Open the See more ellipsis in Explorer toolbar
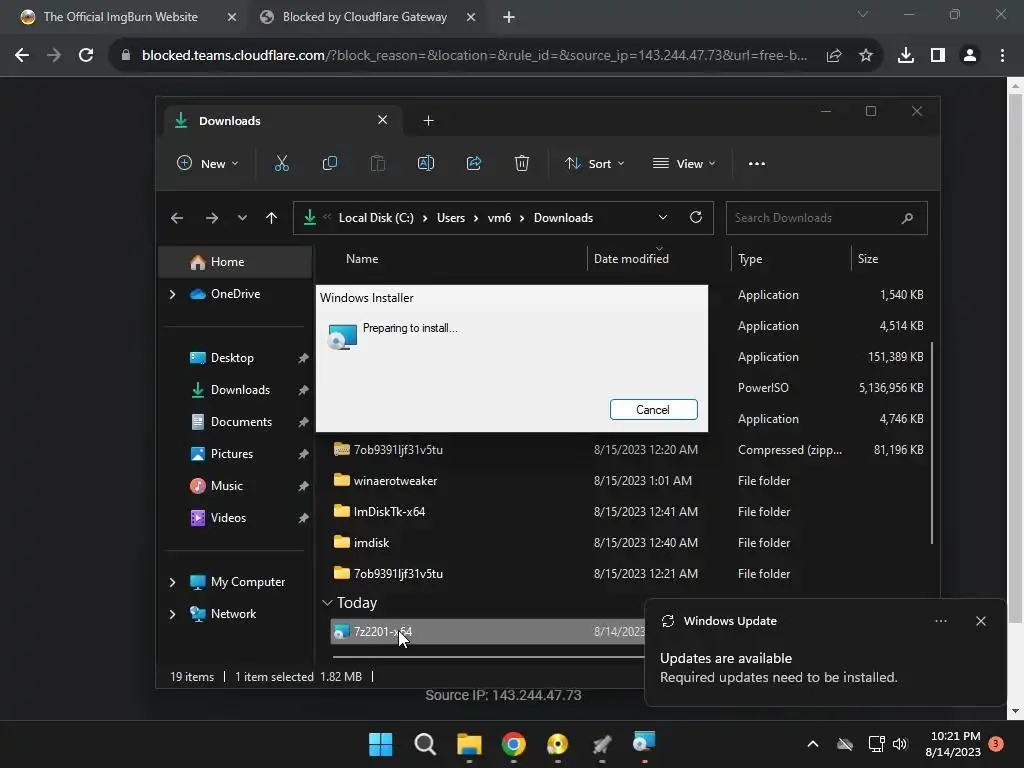 point(757,164)
